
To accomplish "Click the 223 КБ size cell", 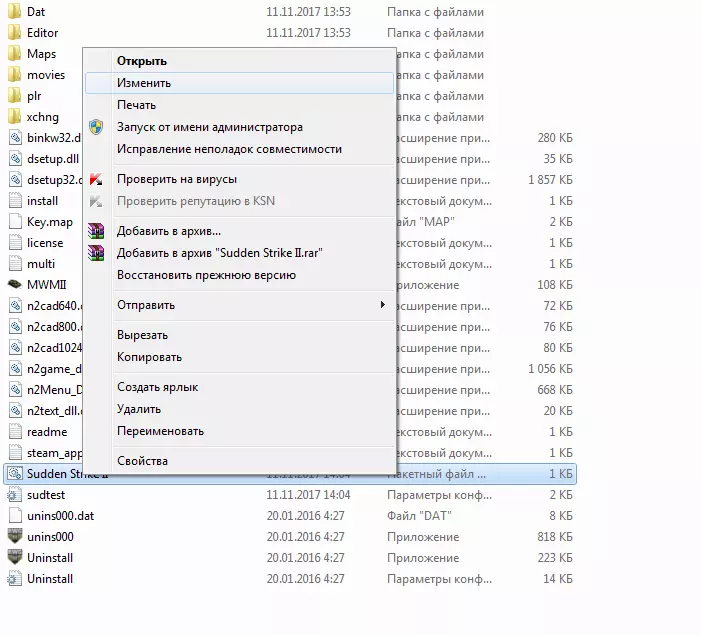I will (x=555, y=558).
